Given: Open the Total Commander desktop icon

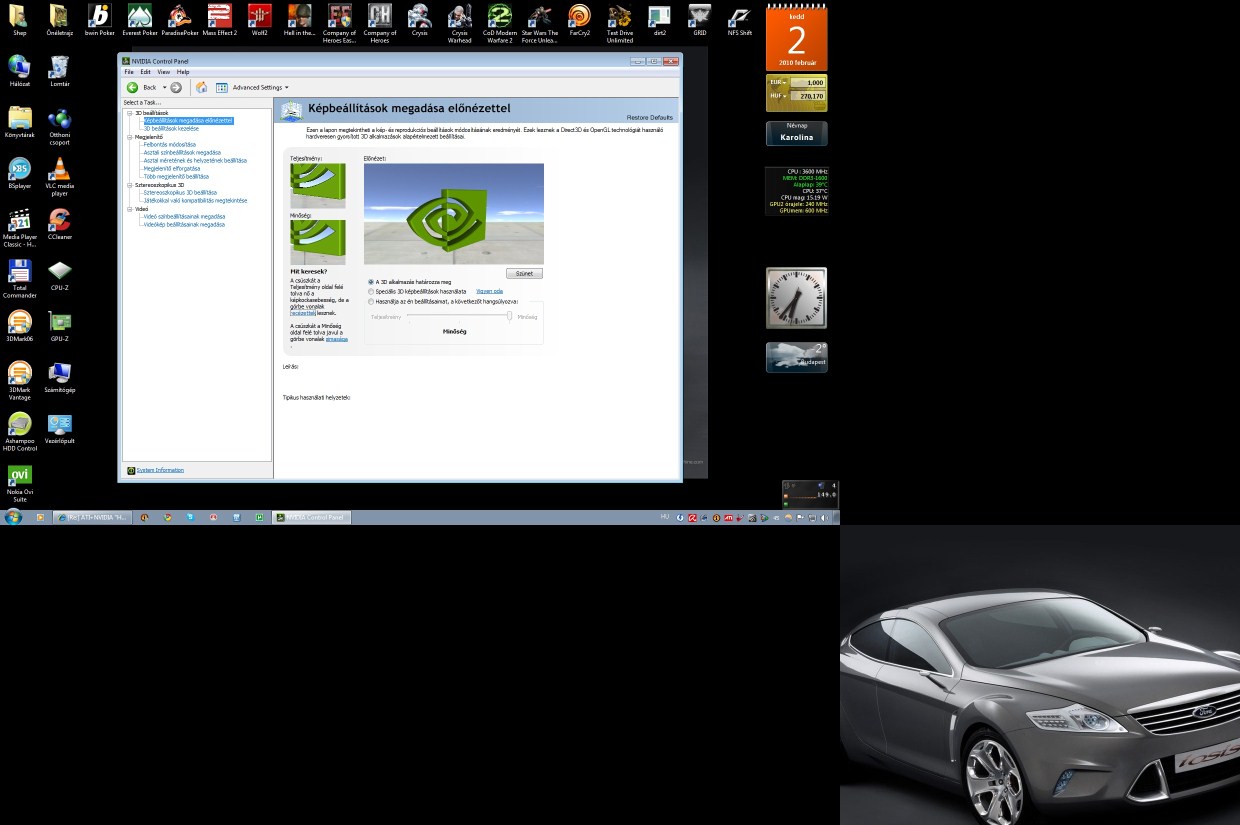Looking at the screenshot, I should click(x=20, y=278).
